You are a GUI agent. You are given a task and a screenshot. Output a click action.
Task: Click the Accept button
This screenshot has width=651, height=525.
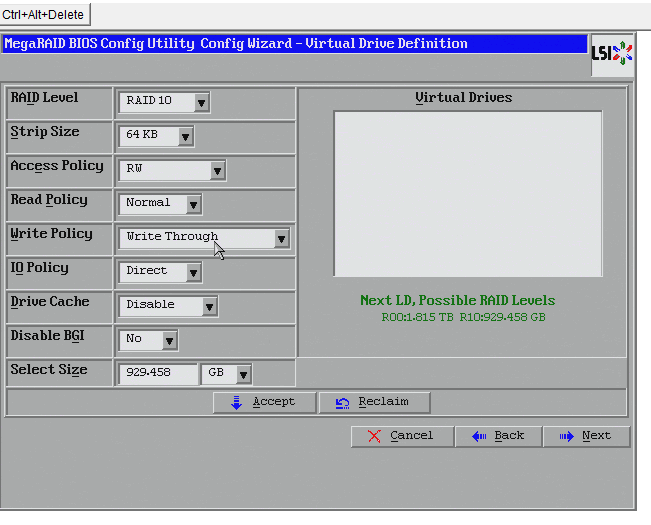click(x=264, y=402)
